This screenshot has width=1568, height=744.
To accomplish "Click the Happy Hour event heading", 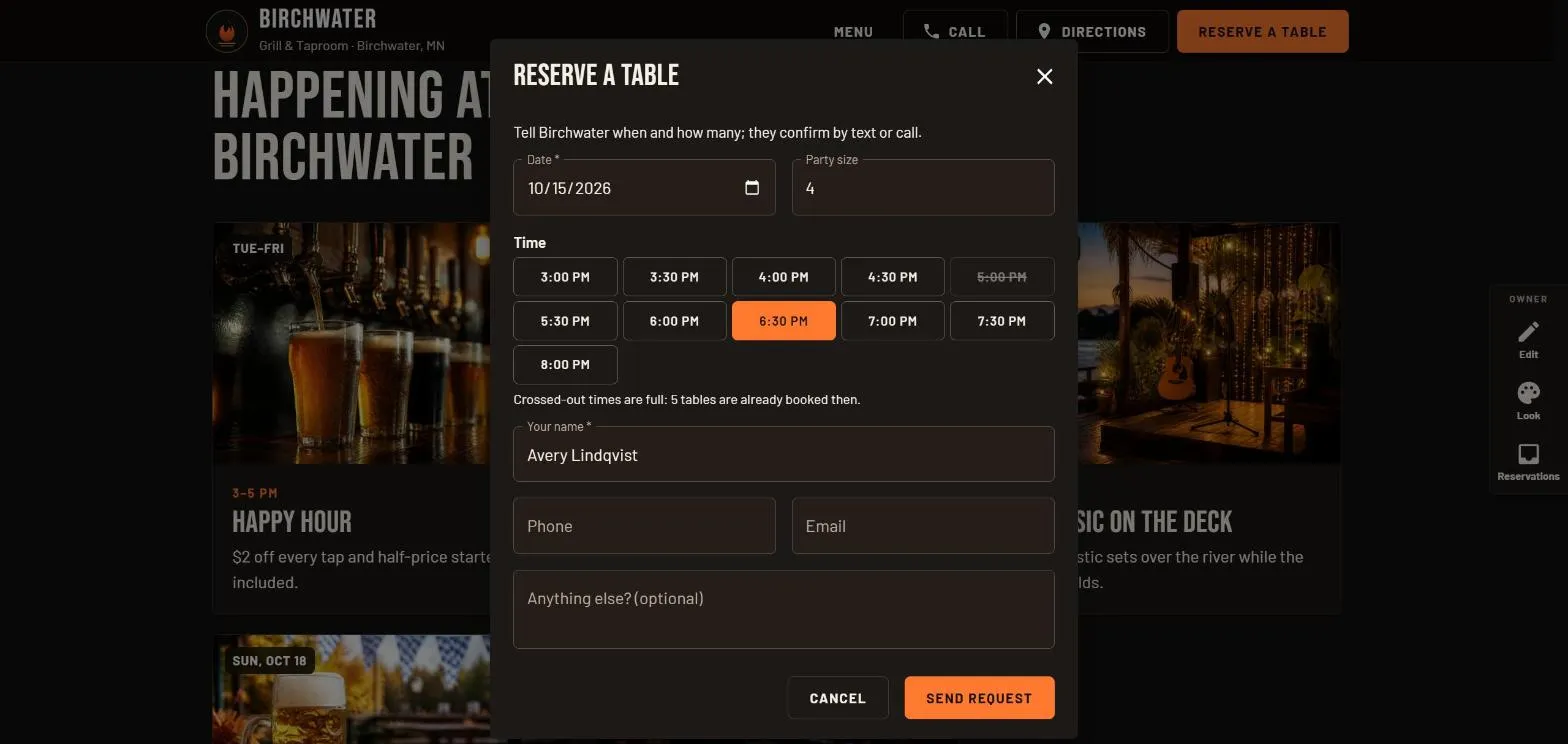I will click(292, 522).
